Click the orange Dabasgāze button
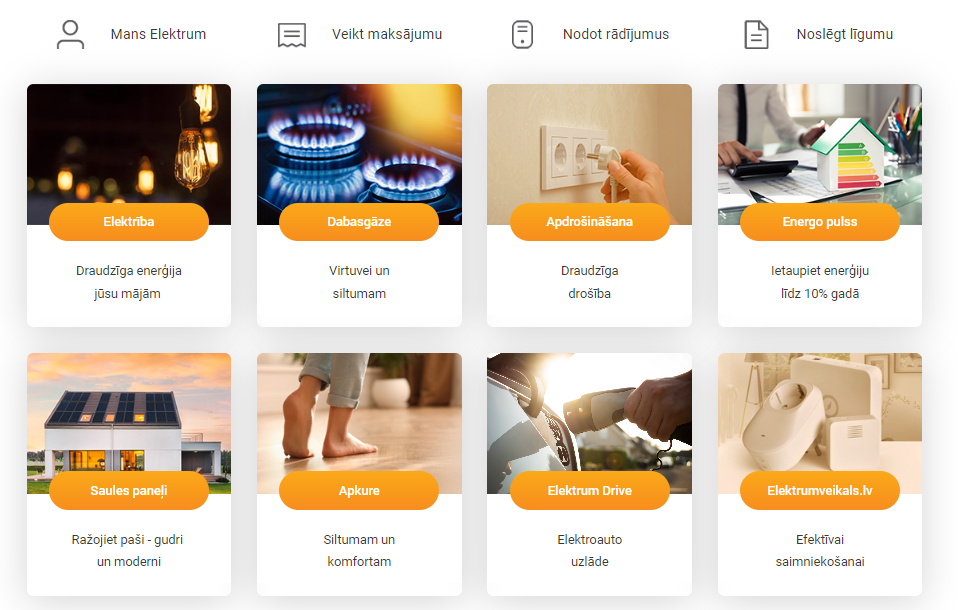The width and height of the screenshot is (958, 610). 359,222
